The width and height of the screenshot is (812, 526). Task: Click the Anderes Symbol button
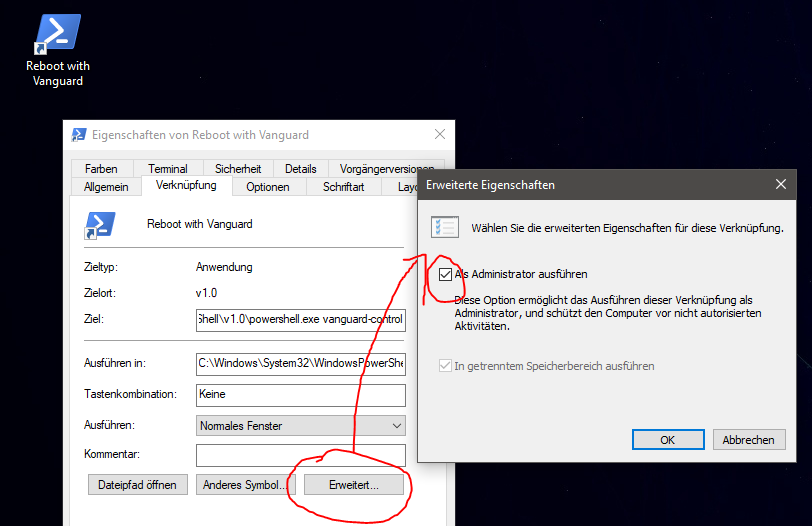pyautogui.click(x=245, y=485)
